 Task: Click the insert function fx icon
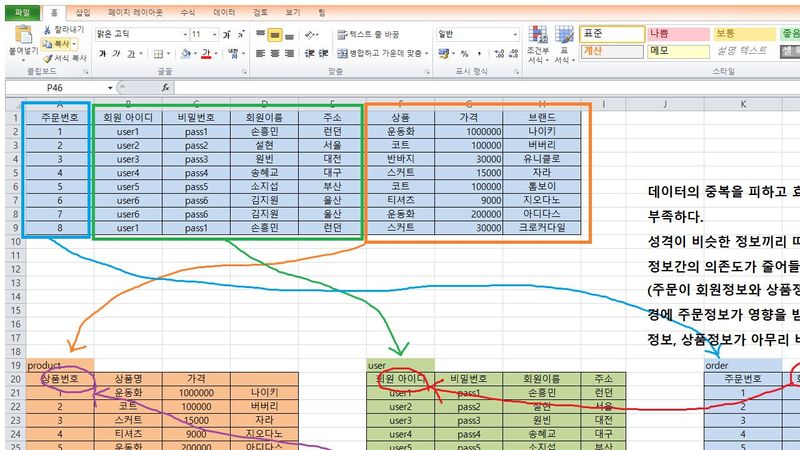[165, 88]
